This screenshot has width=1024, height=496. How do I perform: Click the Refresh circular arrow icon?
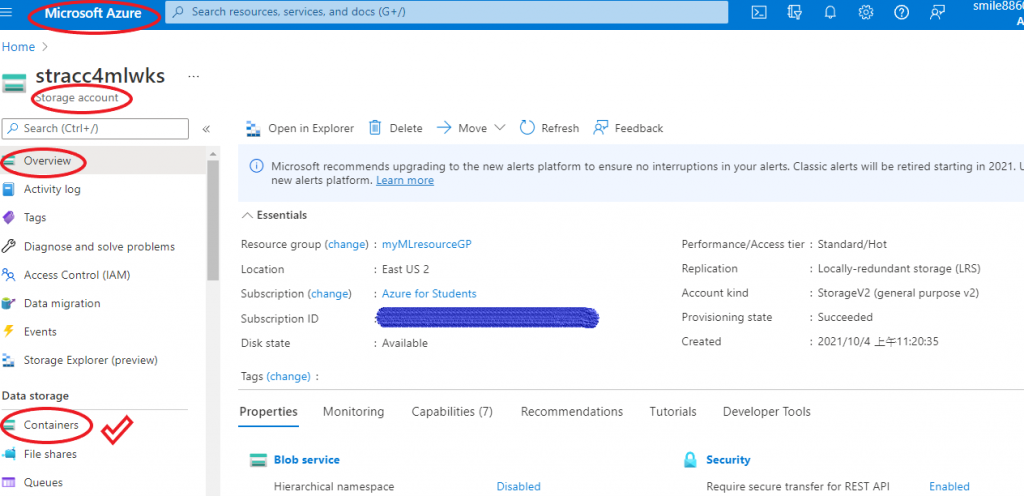pos(527,128)
